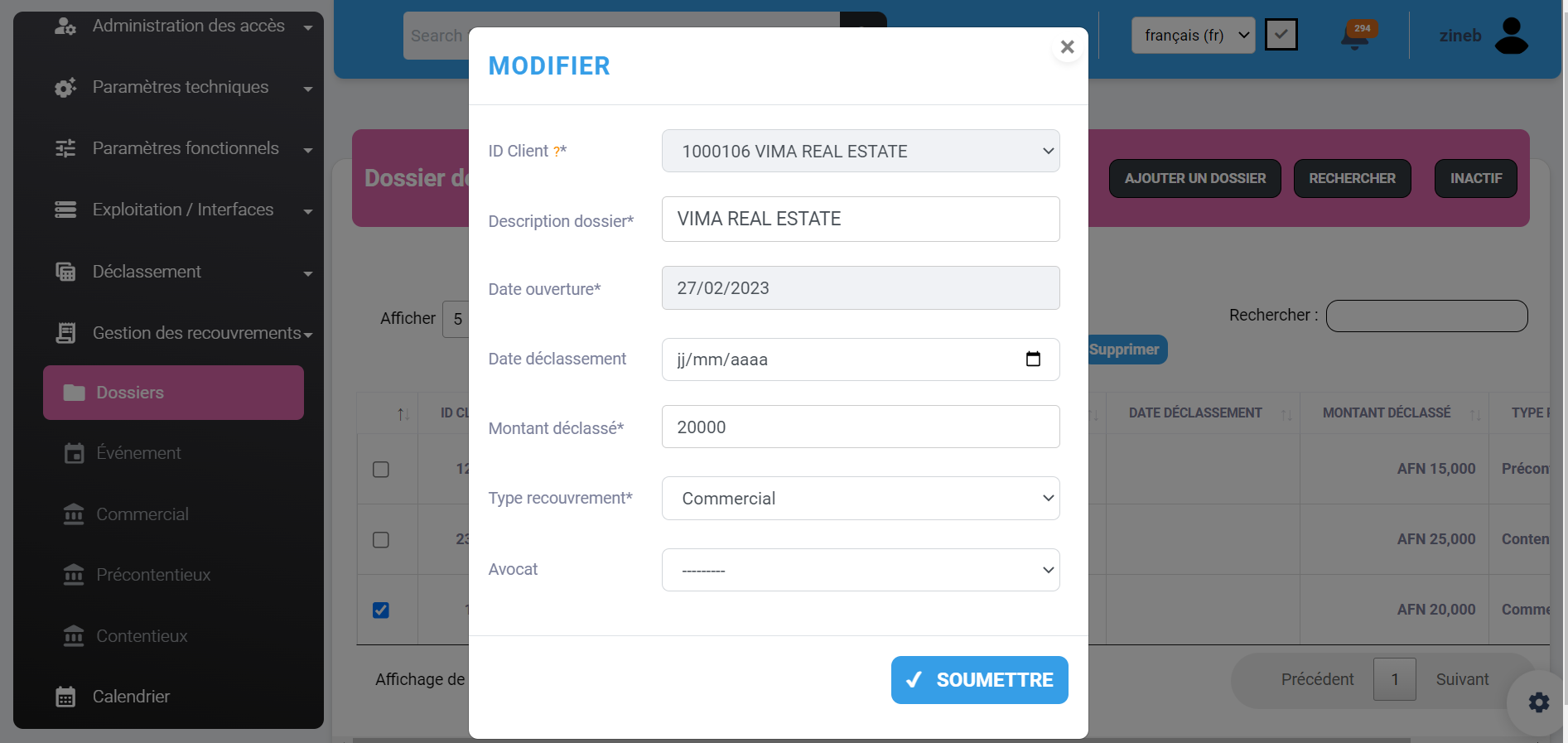
Task: Open the Type recouvrement dropdown
Action: pyautogui.click(x=860, y=499)
